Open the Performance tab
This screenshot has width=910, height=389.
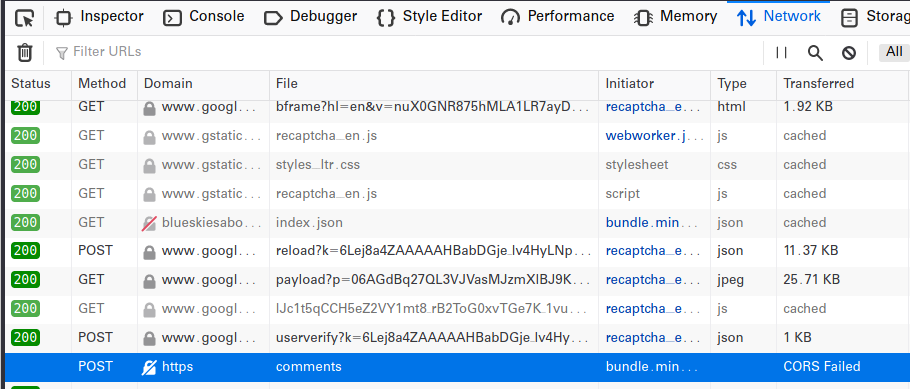pos(558,17)
